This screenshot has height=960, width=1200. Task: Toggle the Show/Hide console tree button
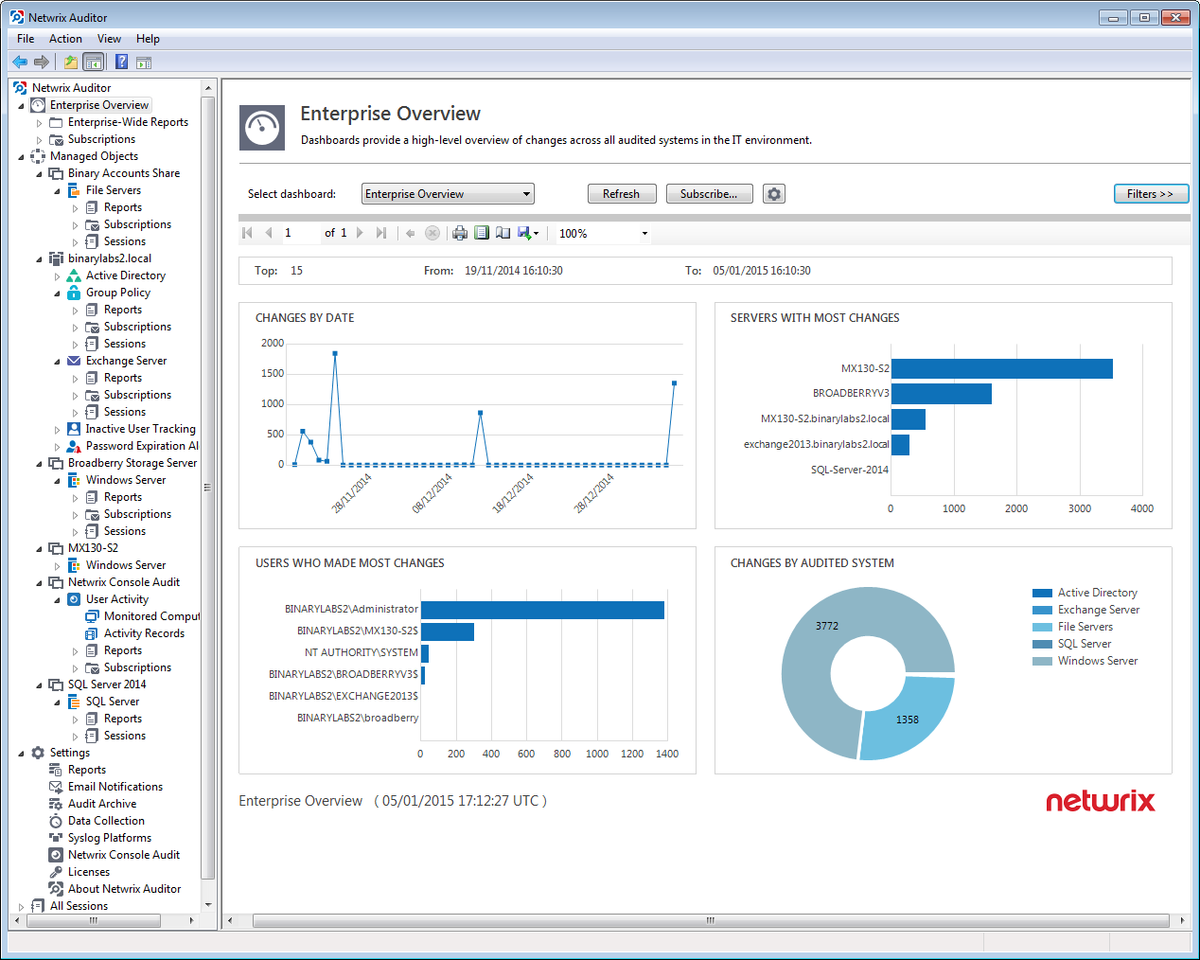click(93, 62)
